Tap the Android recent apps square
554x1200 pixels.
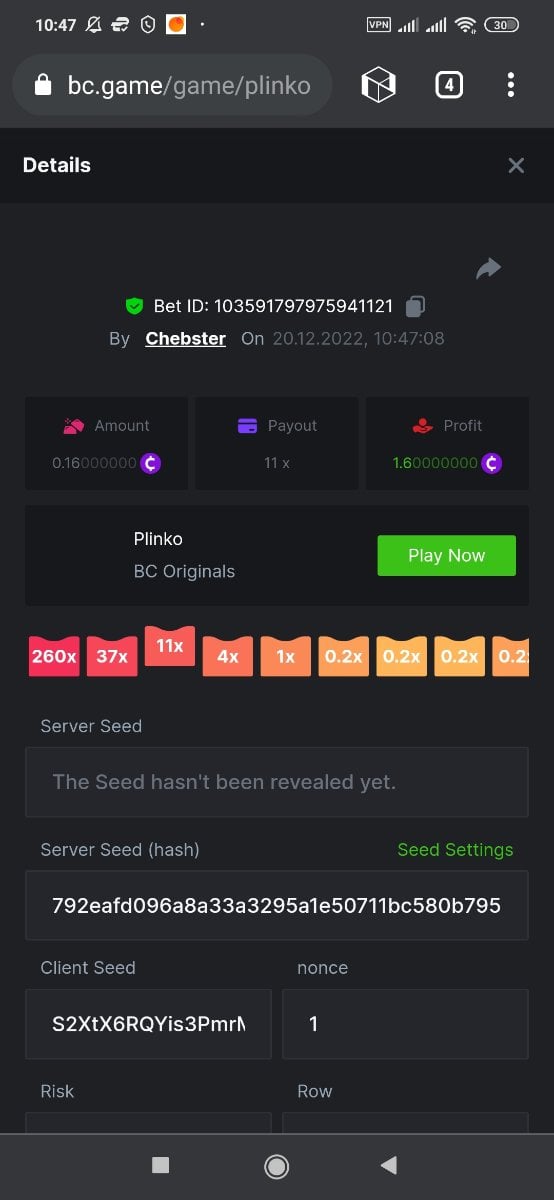point(160,1165)
